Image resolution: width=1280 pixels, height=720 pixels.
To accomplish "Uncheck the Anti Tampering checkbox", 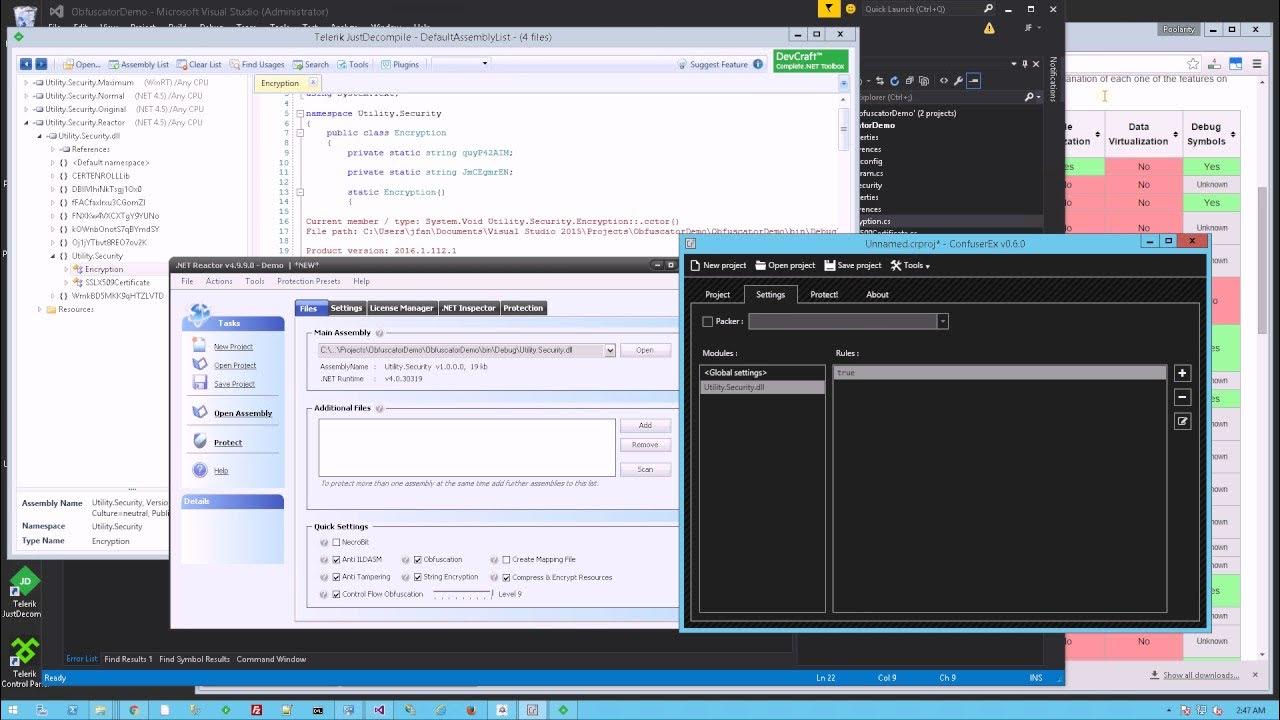I will [337, 577].
